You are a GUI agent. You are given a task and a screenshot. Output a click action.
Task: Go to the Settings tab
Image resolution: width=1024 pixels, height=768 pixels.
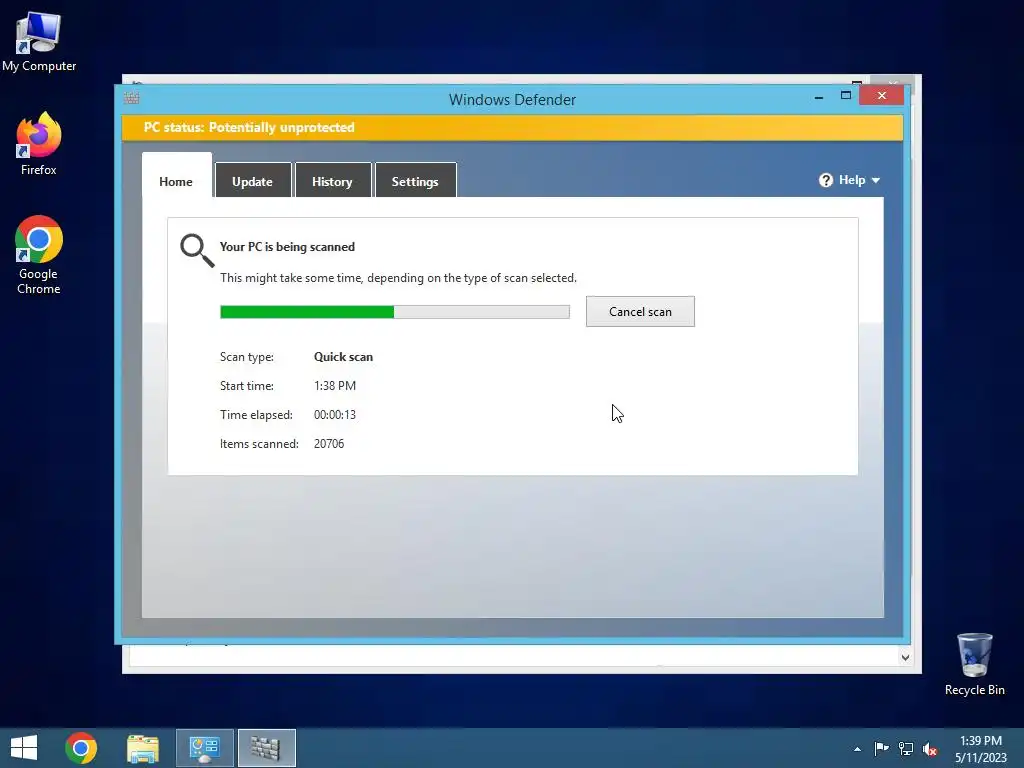tap(415, 180)
